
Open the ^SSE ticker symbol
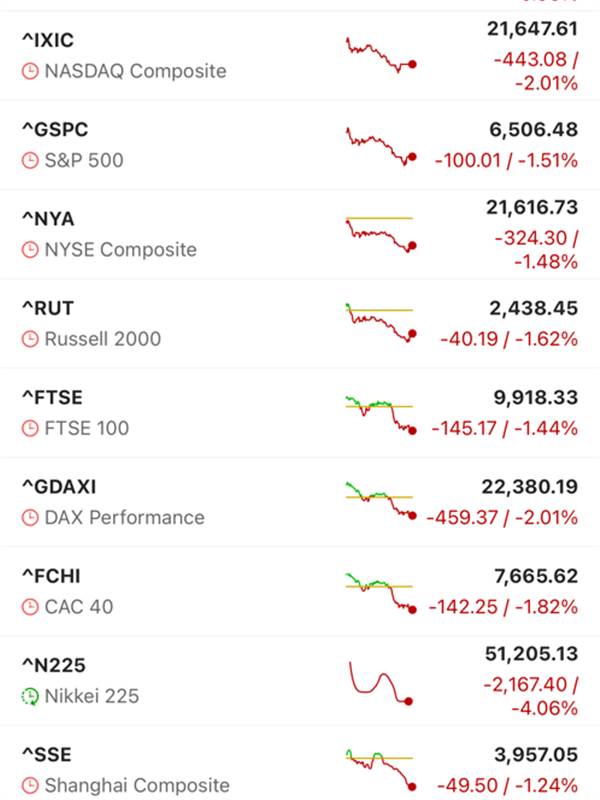(46, 755)
